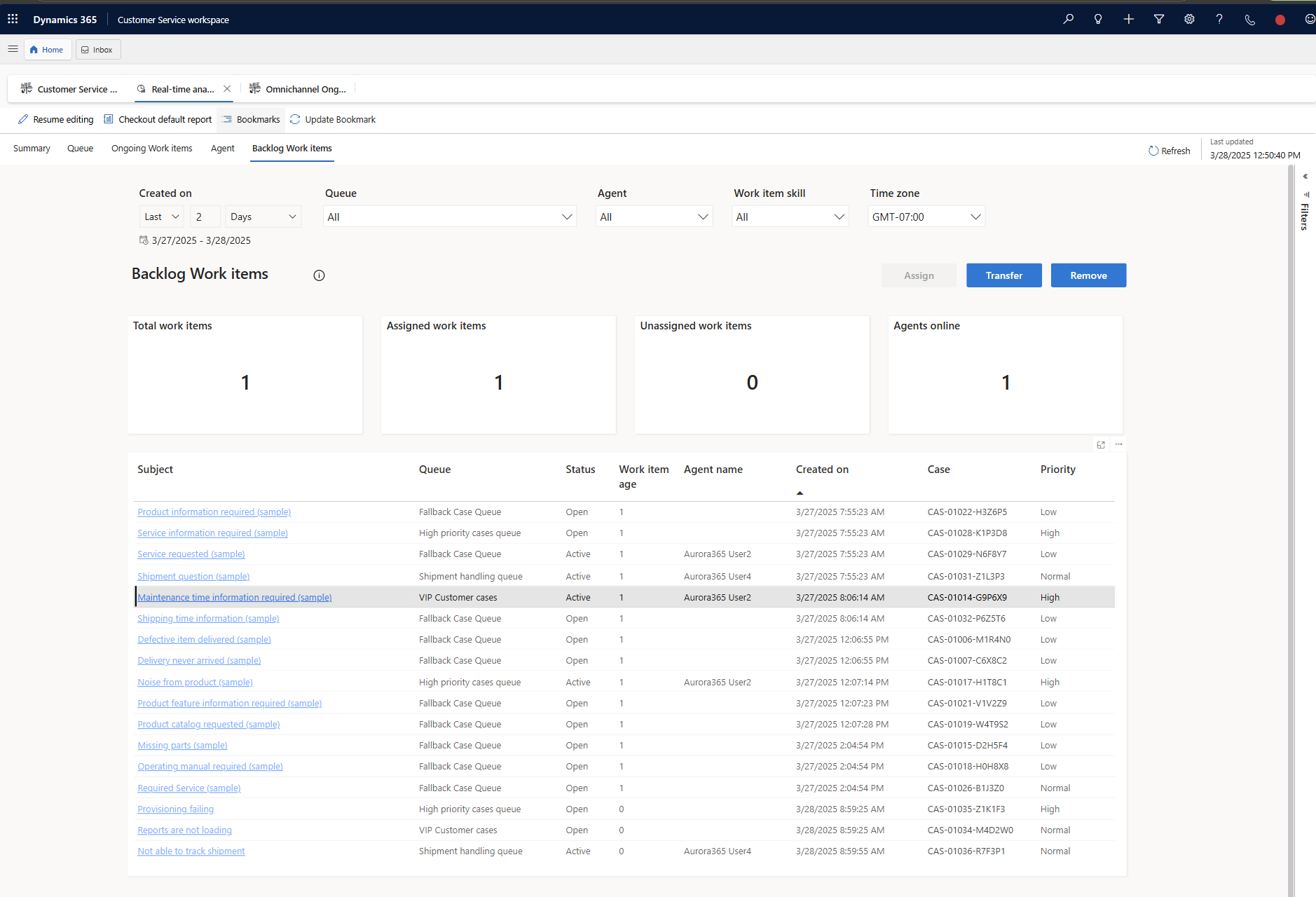Viewport: 1316px width, 897px height.
Task: Click the vertical scrollbar of report
Action: pyautogui.click(x=1291, y=530)
